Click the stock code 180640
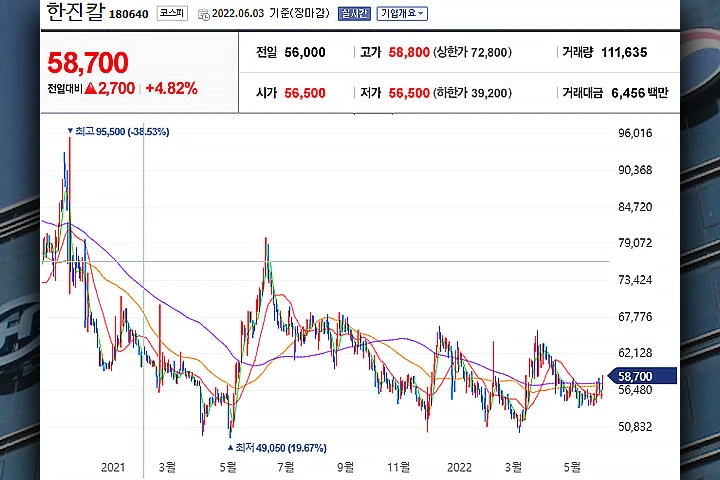Viewport: 720px width, 480px height. (129, 14)
